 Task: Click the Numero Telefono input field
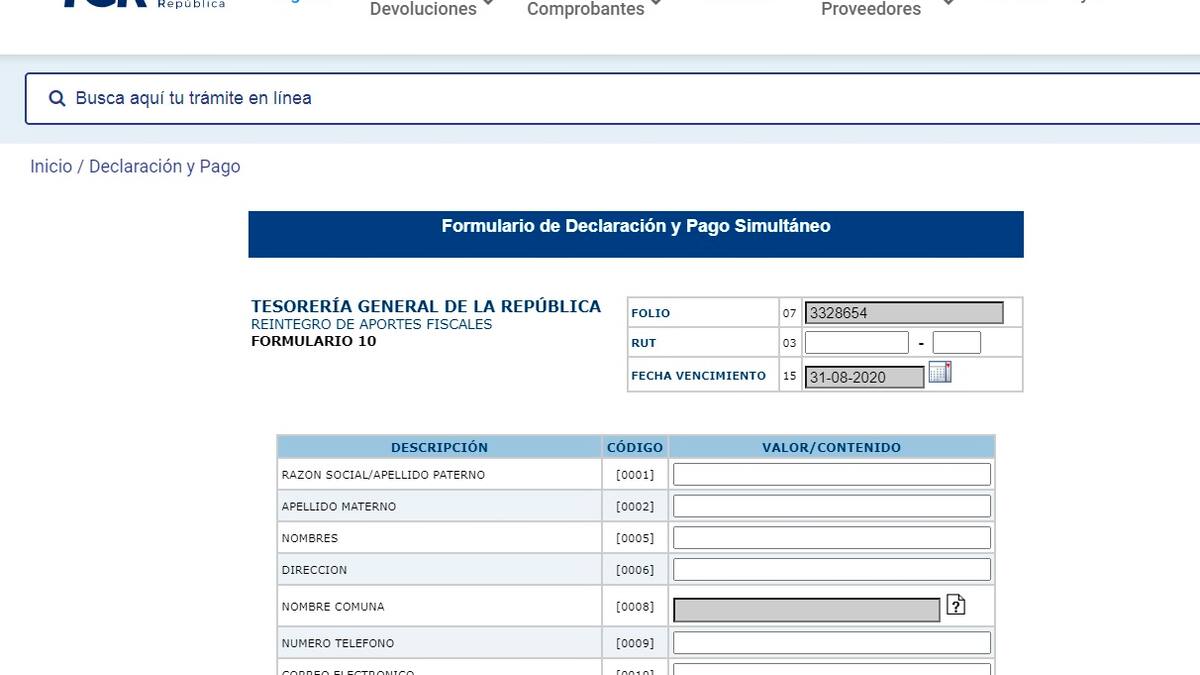pyautogui.click(x=832, y=643)
